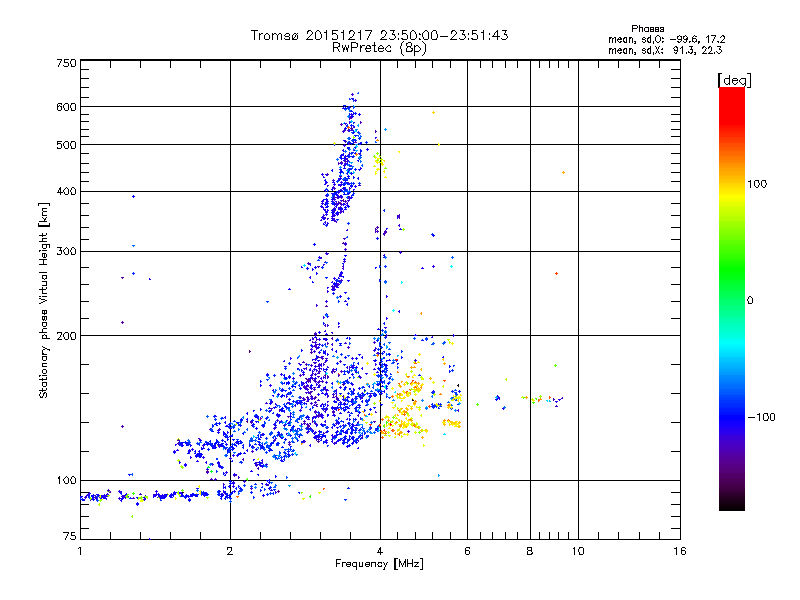Click the "300" y-axis tick label
This screenshot has width=800, height=600.
66,252
